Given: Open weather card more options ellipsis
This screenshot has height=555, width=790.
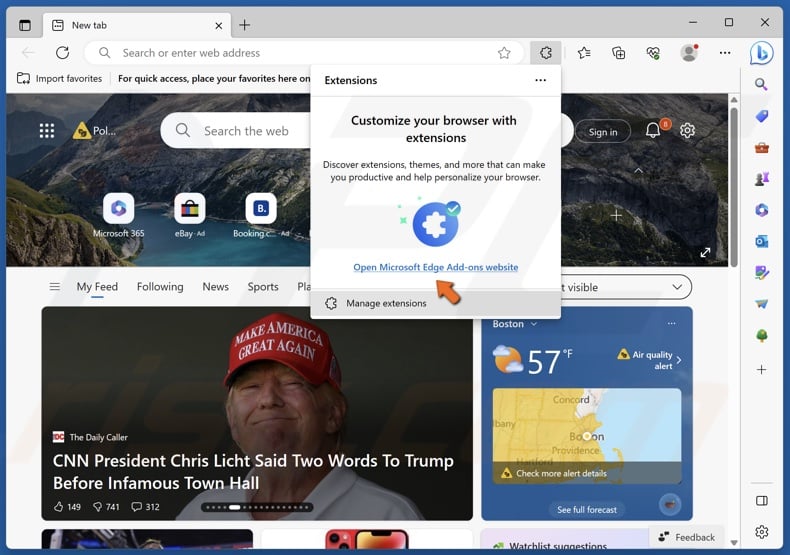Looking at the screenshot, I should 672,323.
